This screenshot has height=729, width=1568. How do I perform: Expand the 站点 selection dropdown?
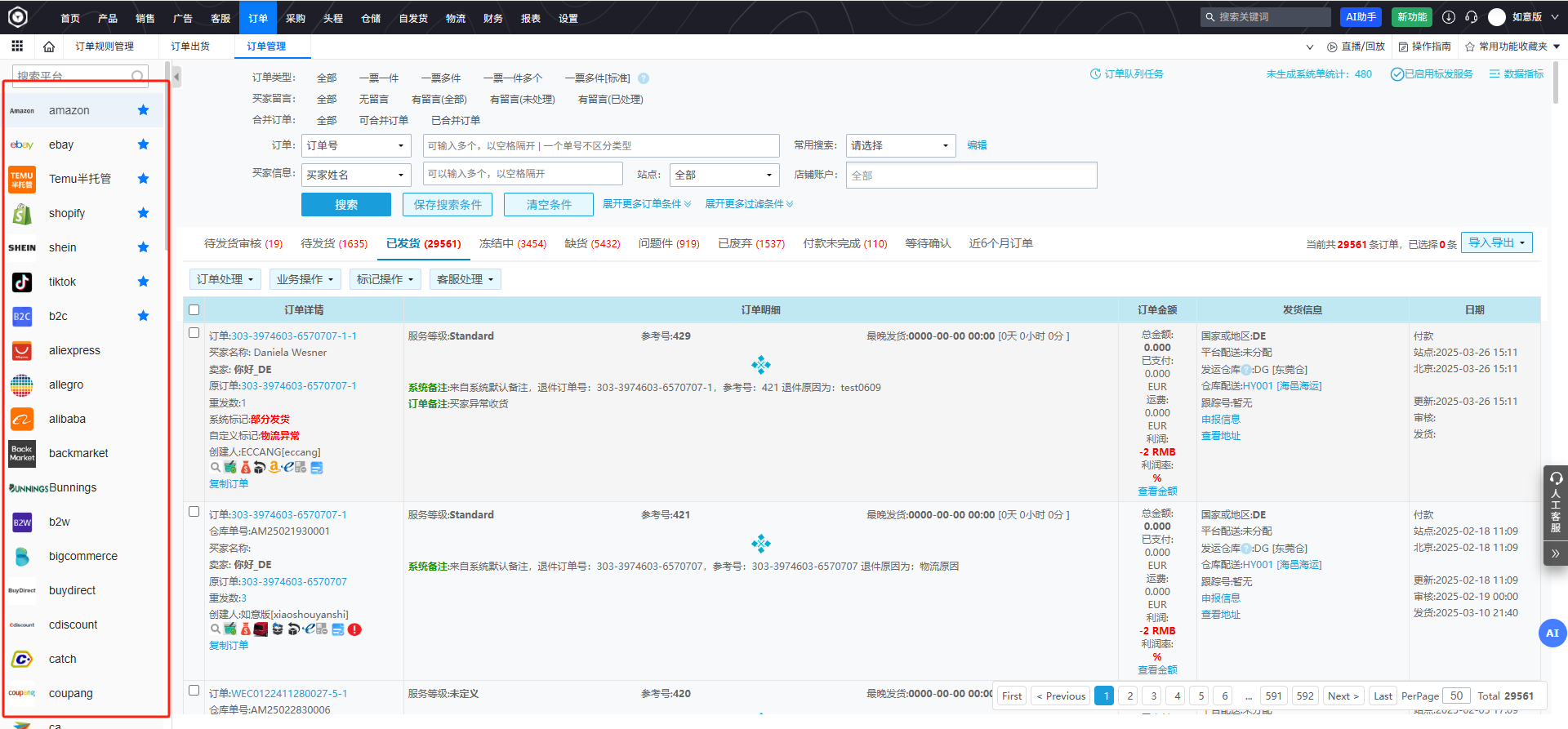(724, 175)
